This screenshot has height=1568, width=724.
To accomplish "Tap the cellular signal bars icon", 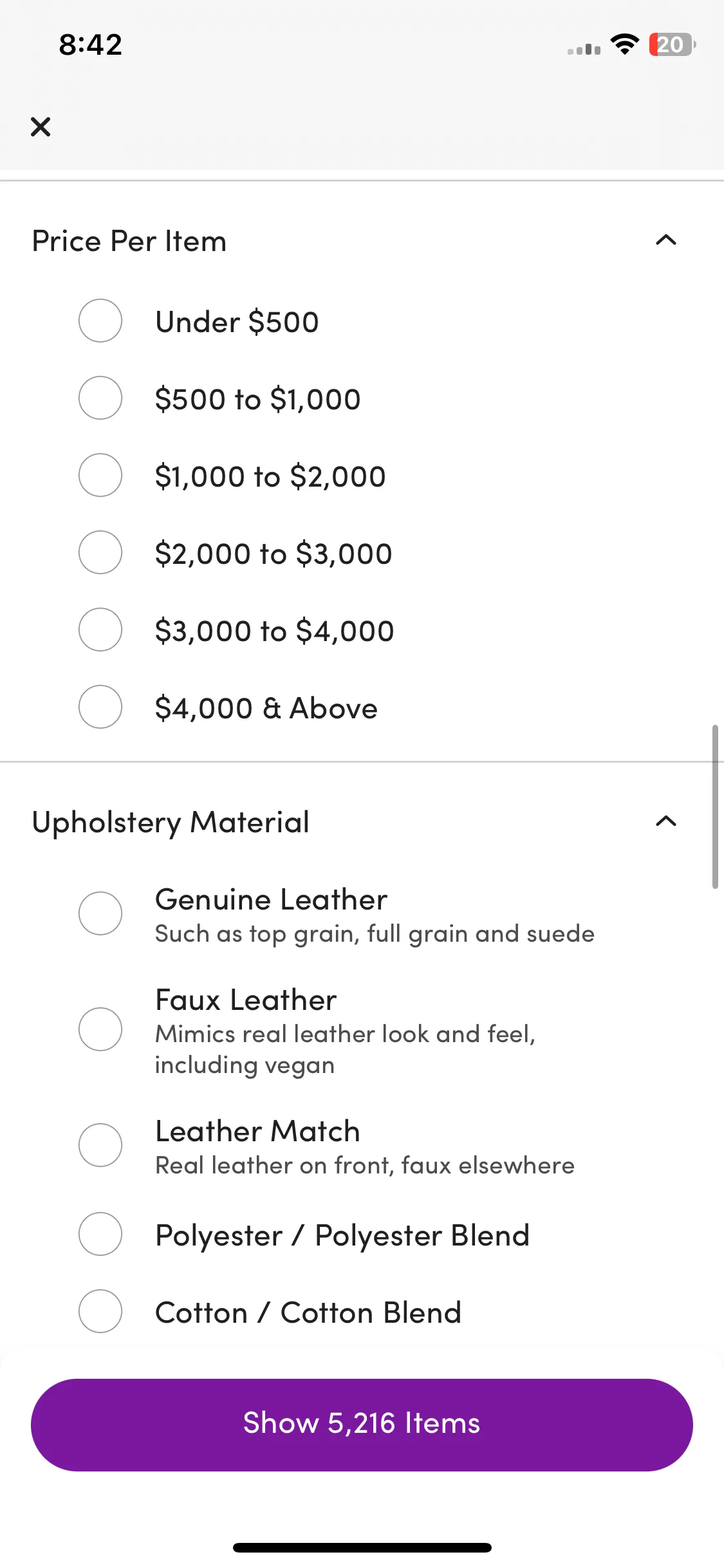I will coord(584,48).
